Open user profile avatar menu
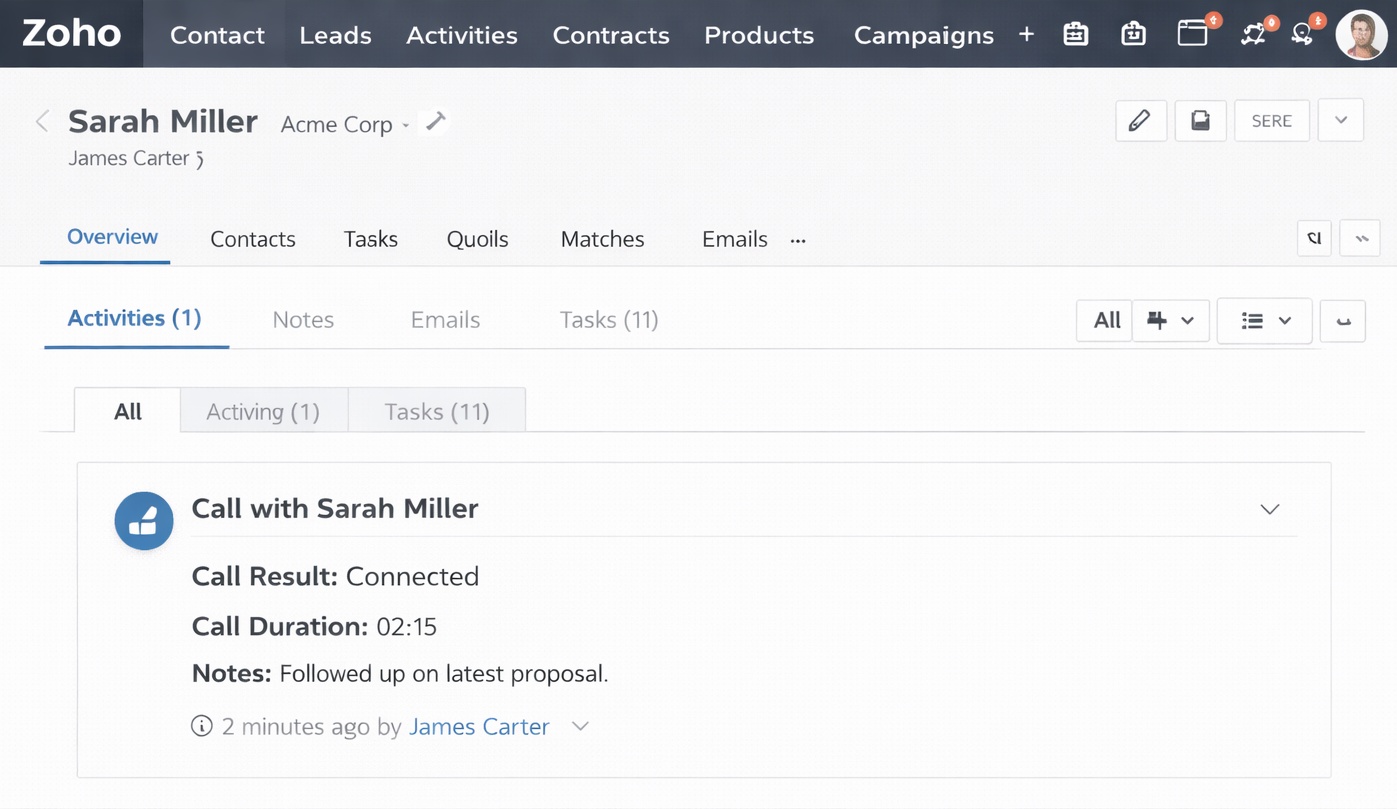Image resolution: width=1397 pixels, height=809 pixels. 1360,35
